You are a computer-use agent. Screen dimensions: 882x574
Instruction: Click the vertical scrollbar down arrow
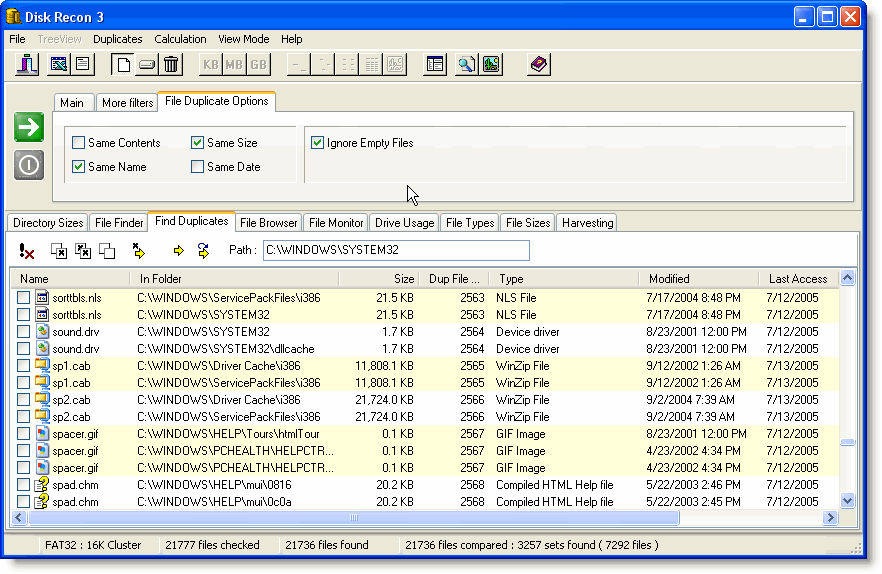tap(848, 500)
